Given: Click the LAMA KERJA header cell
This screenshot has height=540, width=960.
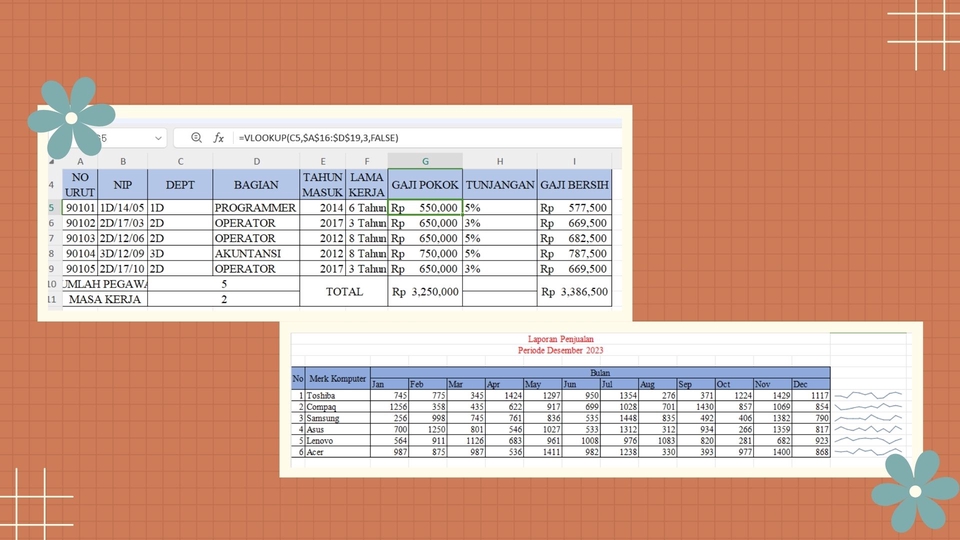Looking at the screenshot, I should [367, 184].
